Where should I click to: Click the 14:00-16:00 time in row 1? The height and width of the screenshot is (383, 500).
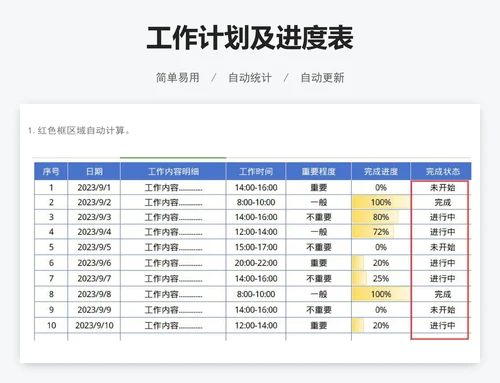pos(256,188)
